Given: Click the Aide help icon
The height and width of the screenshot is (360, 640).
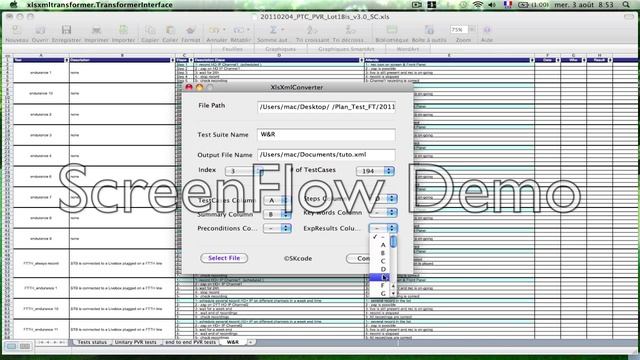Looking at the screenshot, I should click(487, 30).
